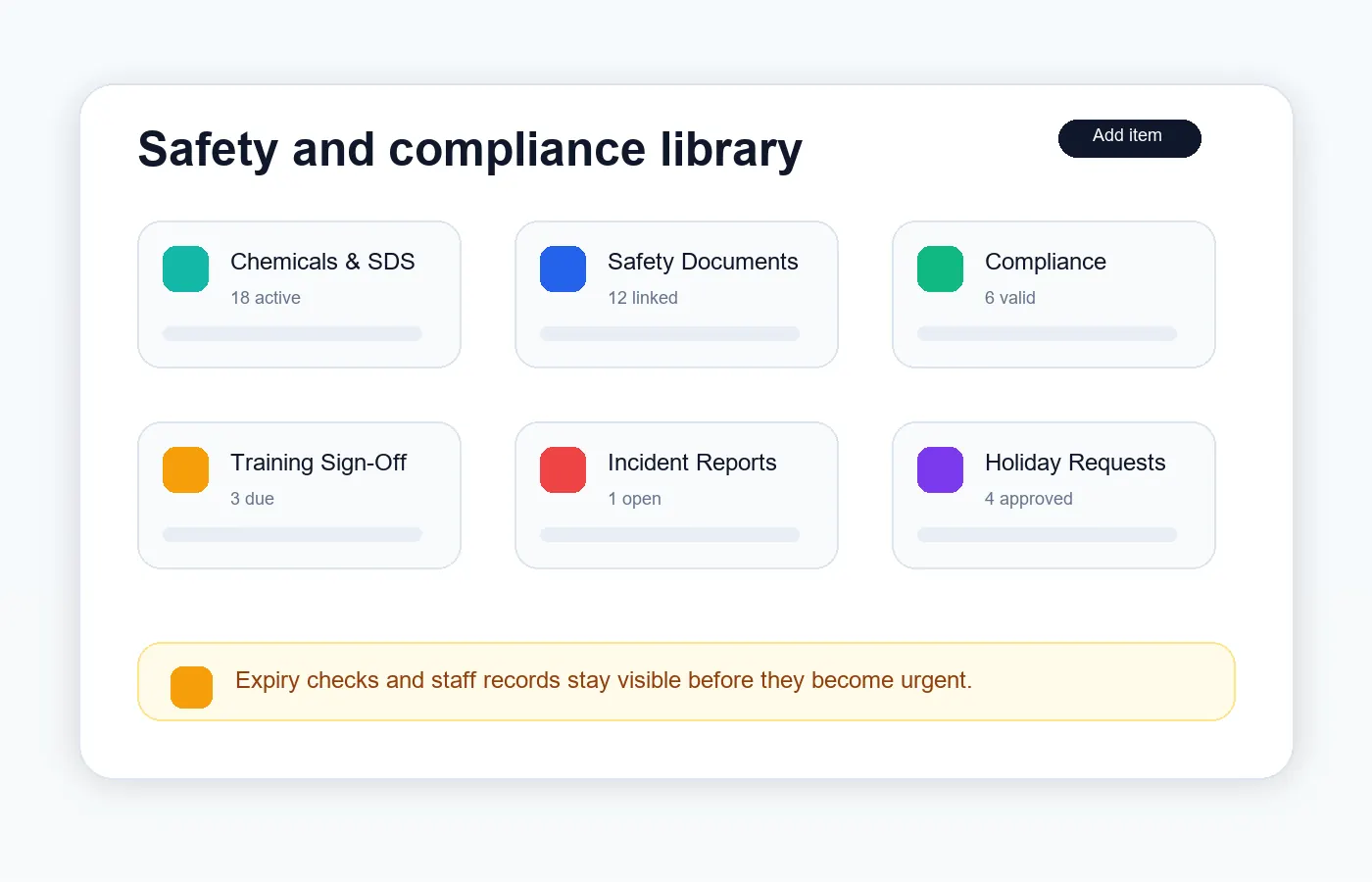
Task: Click the '3 due' count
Action: [252, 499]
